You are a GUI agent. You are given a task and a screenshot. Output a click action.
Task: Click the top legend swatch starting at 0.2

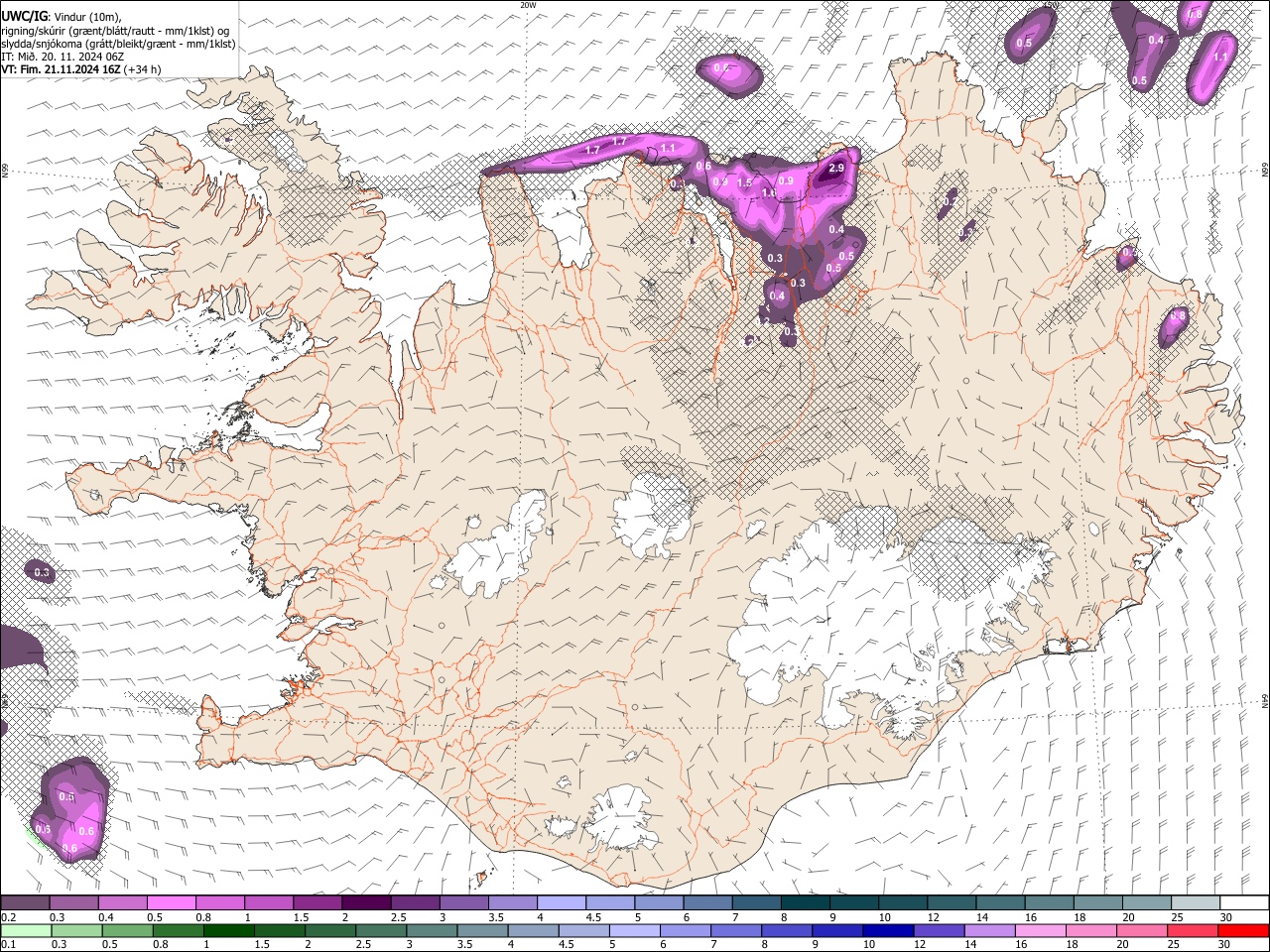click(x=25, y=902)
